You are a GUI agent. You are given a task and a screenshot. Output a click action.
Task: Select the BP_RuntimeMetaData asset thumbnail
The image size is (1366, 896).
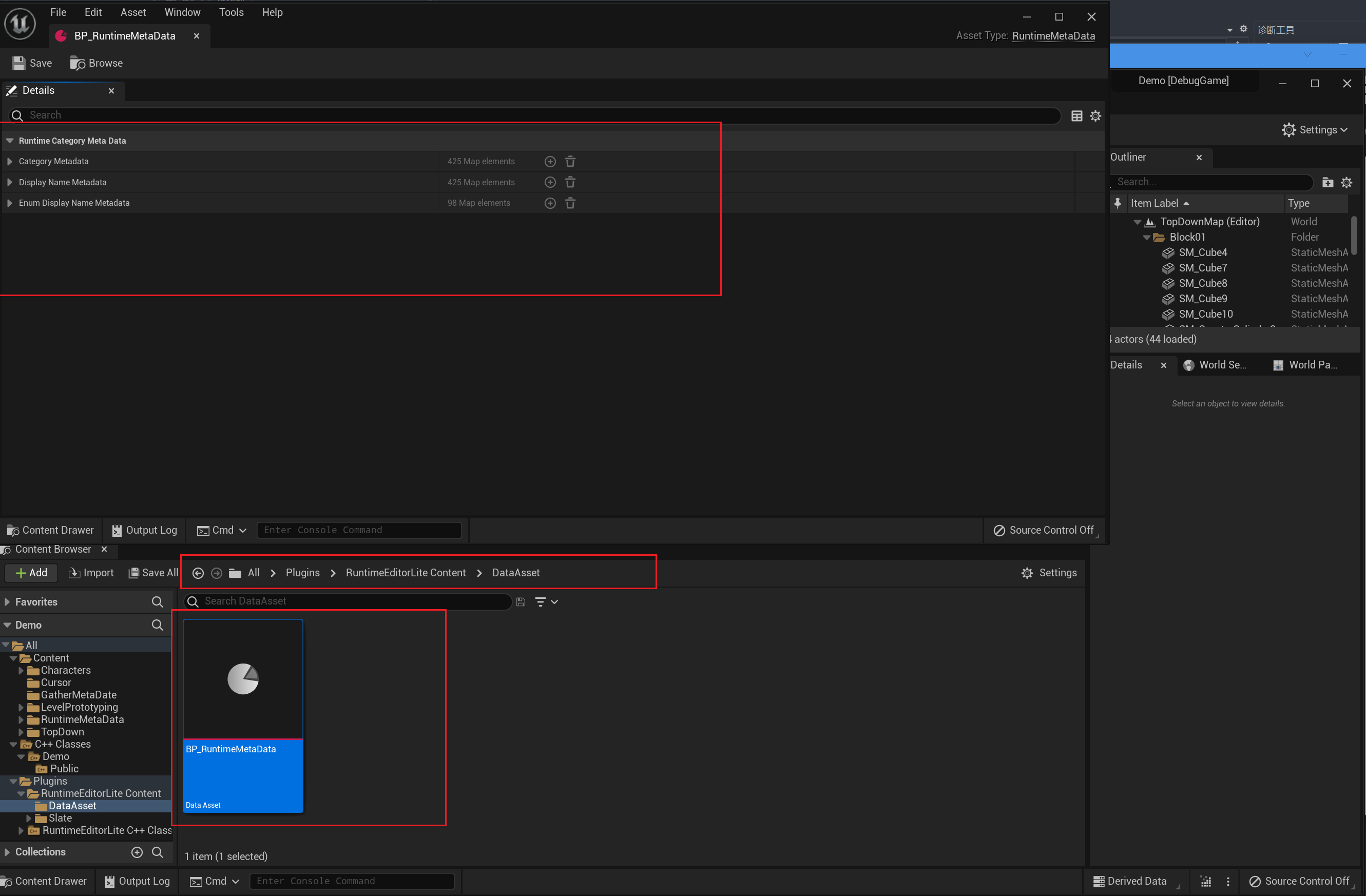tap(242, 678)
